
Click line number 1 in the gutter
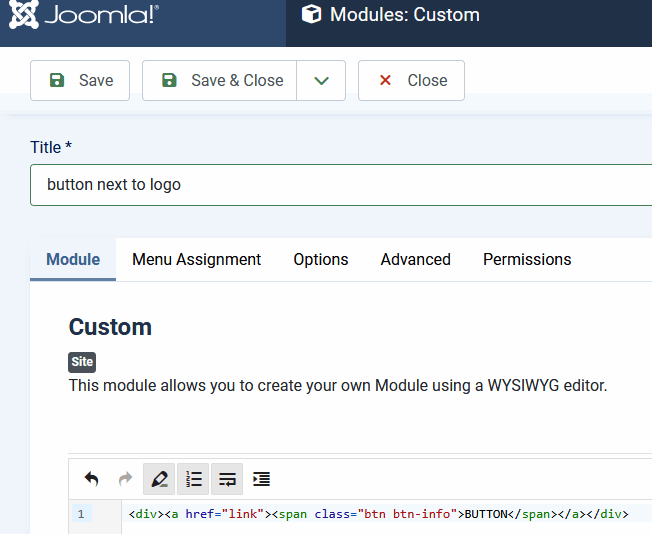[x=81, y=514]
